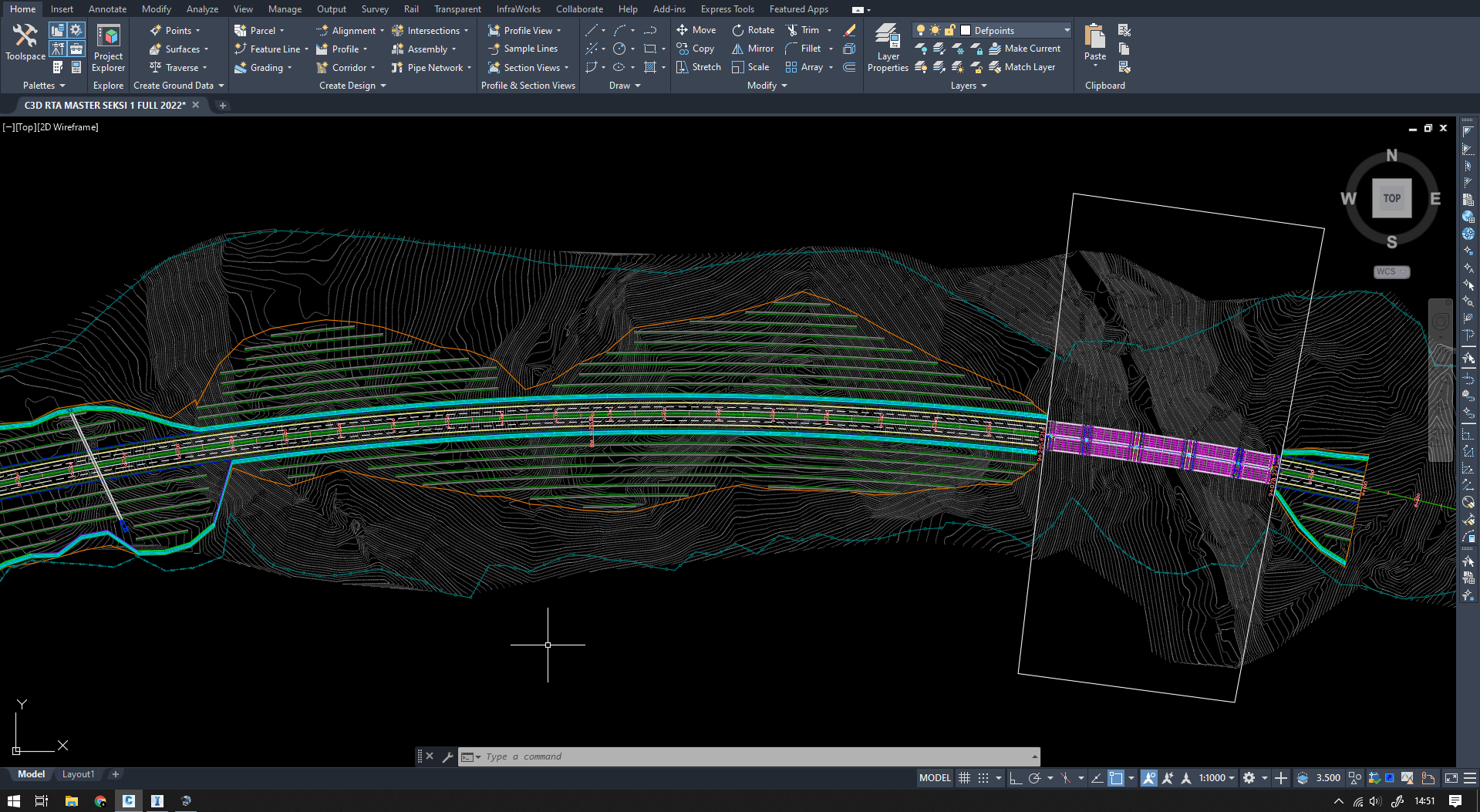Select the Mirror tool
The width and height of the screenshot is (1480, 812).
coord(752,48)
